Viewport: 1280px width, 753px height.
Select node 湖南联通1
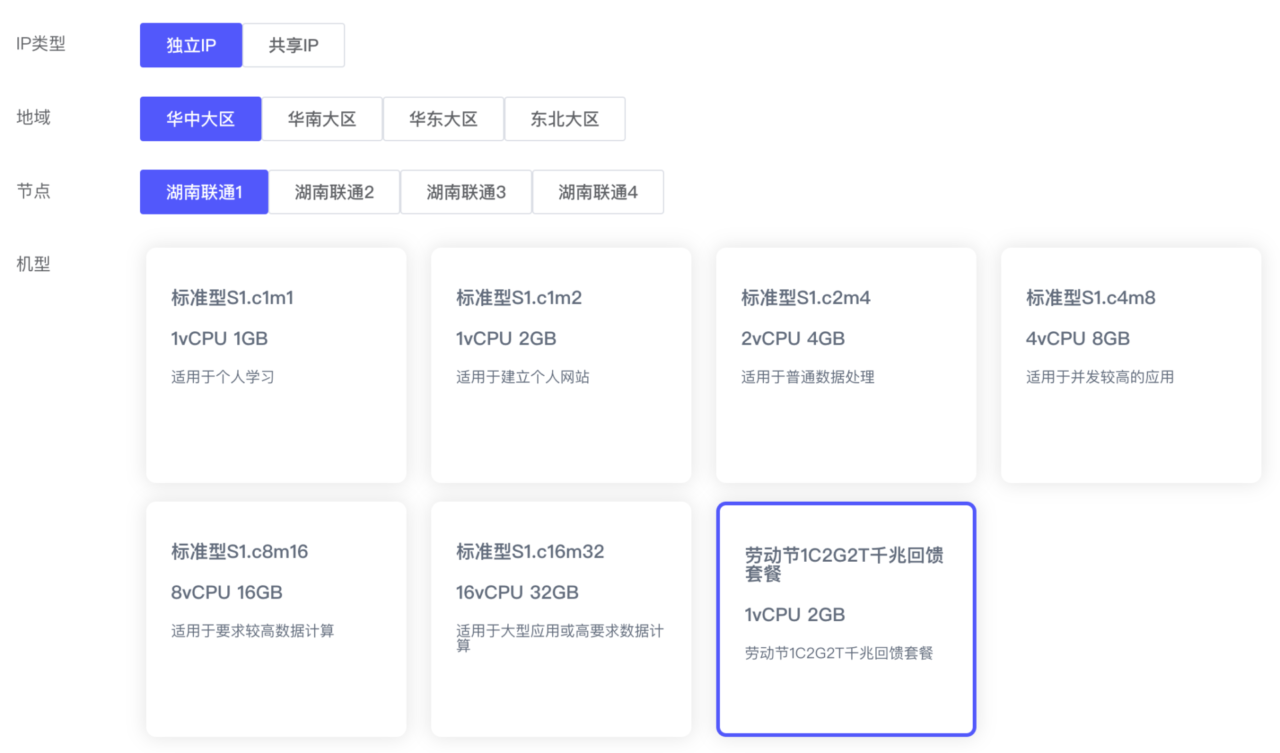(x=204, y=192)
